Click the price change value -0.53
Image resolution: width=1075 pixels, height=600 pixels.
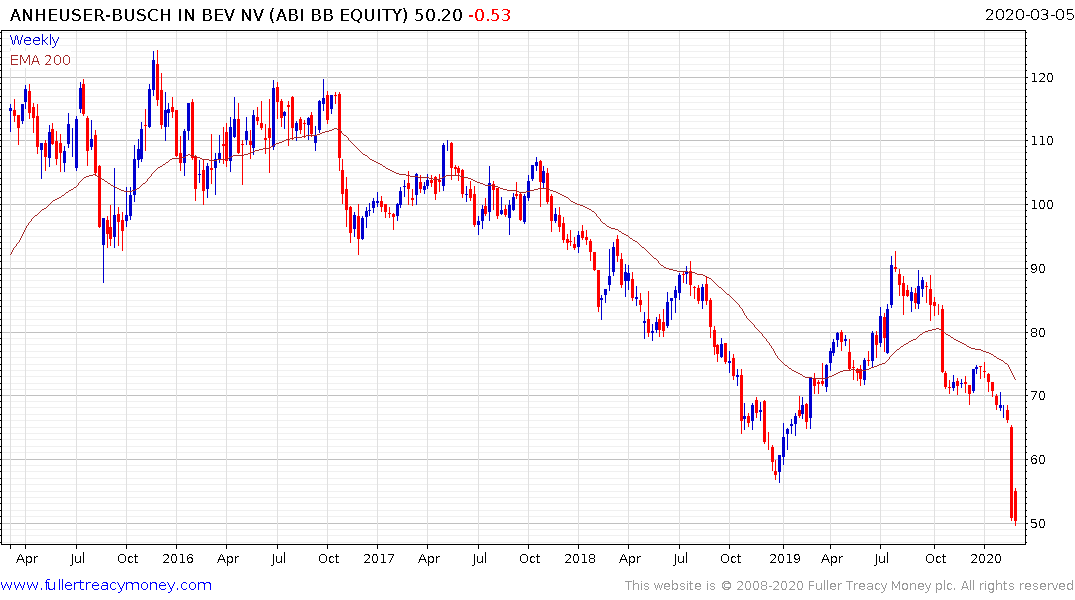tap(490, 14)
